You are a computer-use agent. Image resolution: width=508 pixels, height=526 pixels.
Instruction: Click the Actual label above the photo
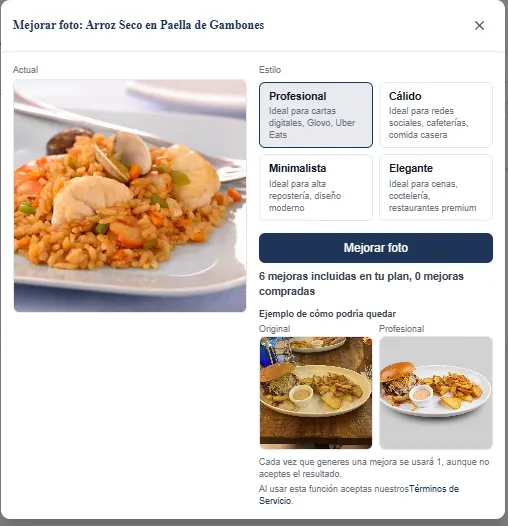[26, 70]
